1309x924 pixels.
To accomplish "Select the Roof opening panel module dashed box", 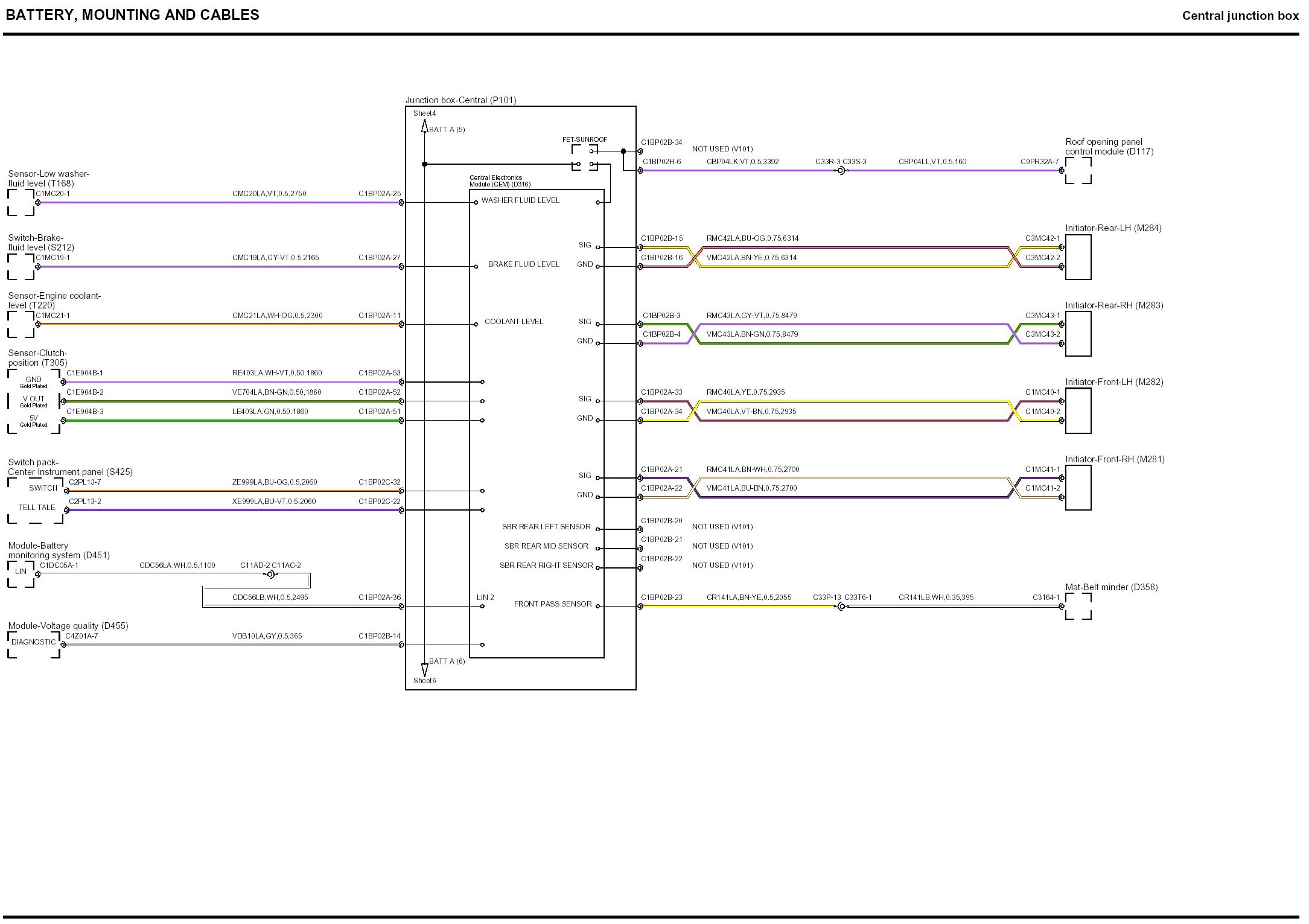I will (x=1078, y=171).
